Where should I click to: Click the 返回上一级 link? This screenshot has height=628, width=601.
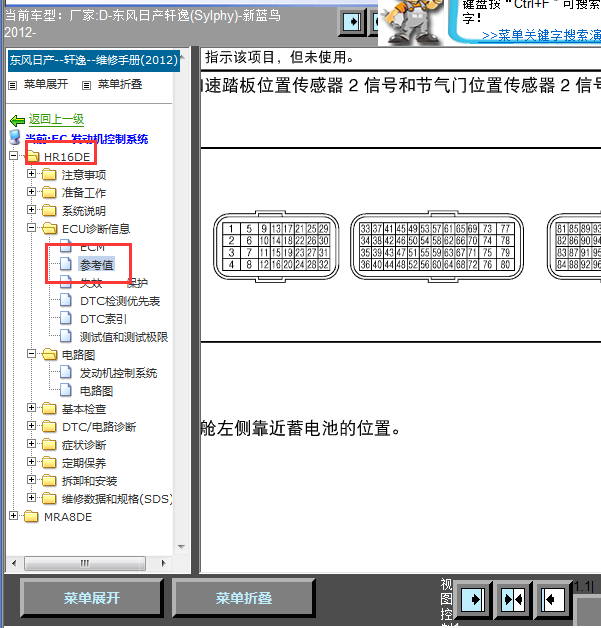click(56, 119)
